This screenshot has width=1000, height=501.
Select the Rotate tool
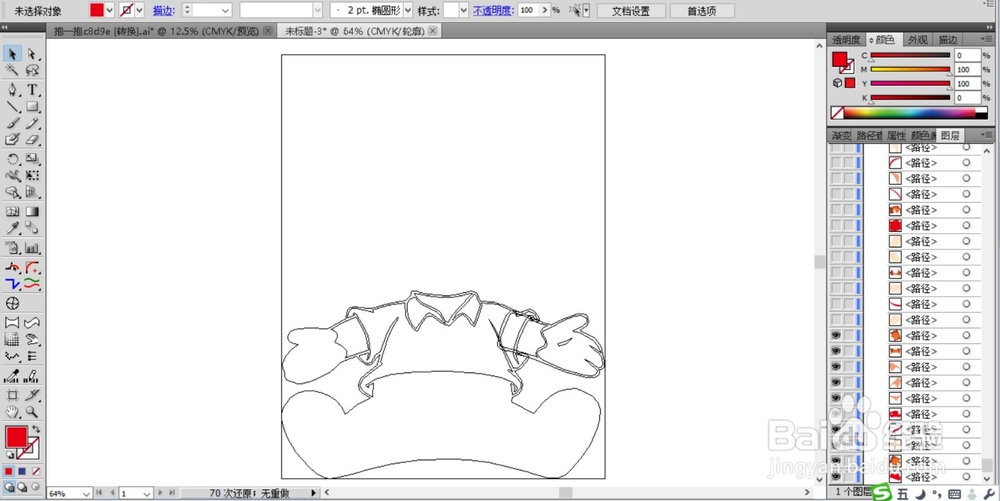coord(12,159)
